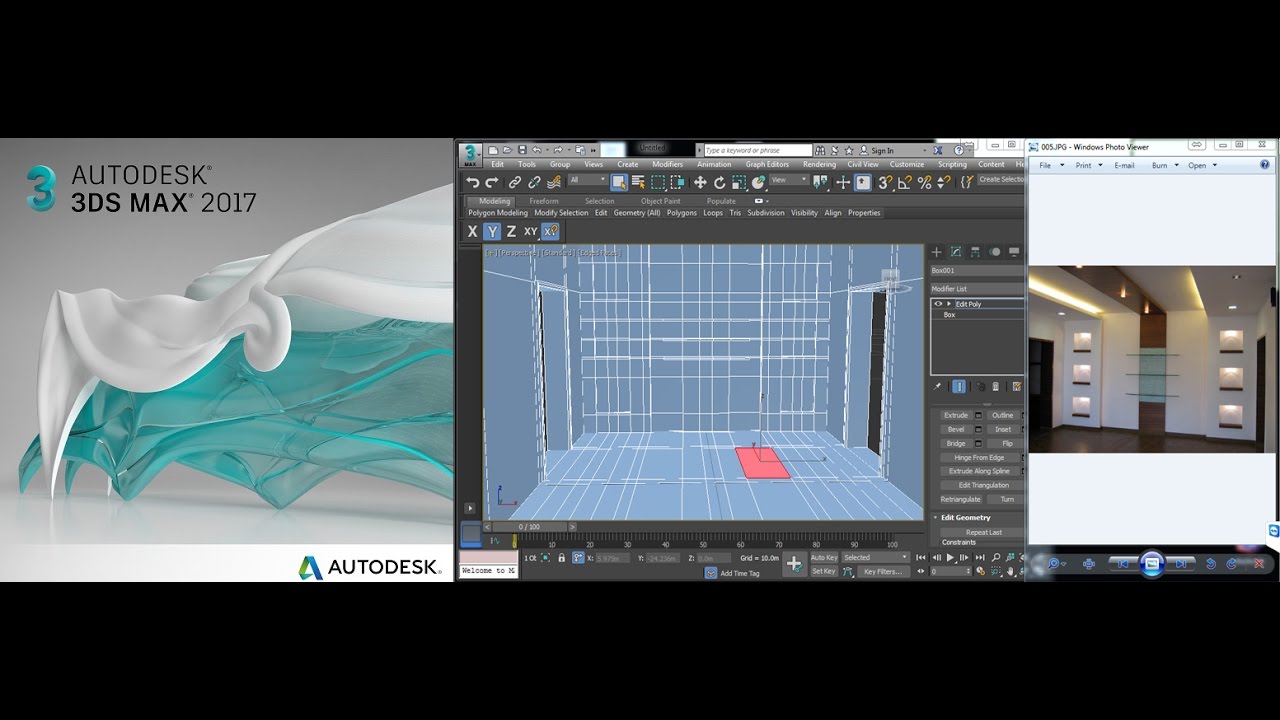This screenshot has width=1280, height=720.
Task: Toggle Edit Poly modifier eye visibility
Action: click(x=938, y=304)
